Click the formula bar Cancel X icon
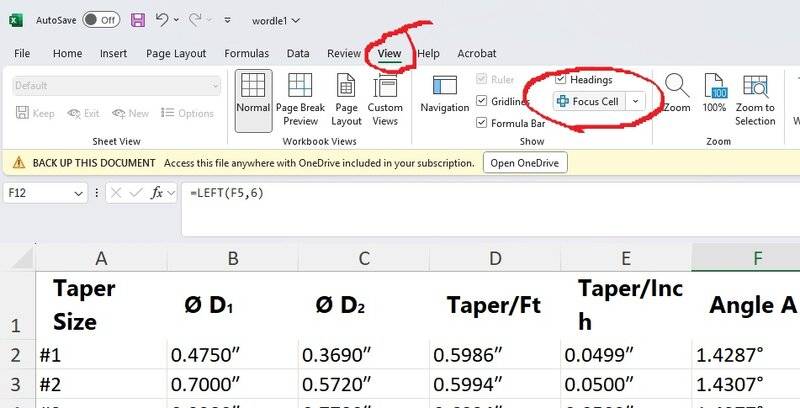 point(116,193)
